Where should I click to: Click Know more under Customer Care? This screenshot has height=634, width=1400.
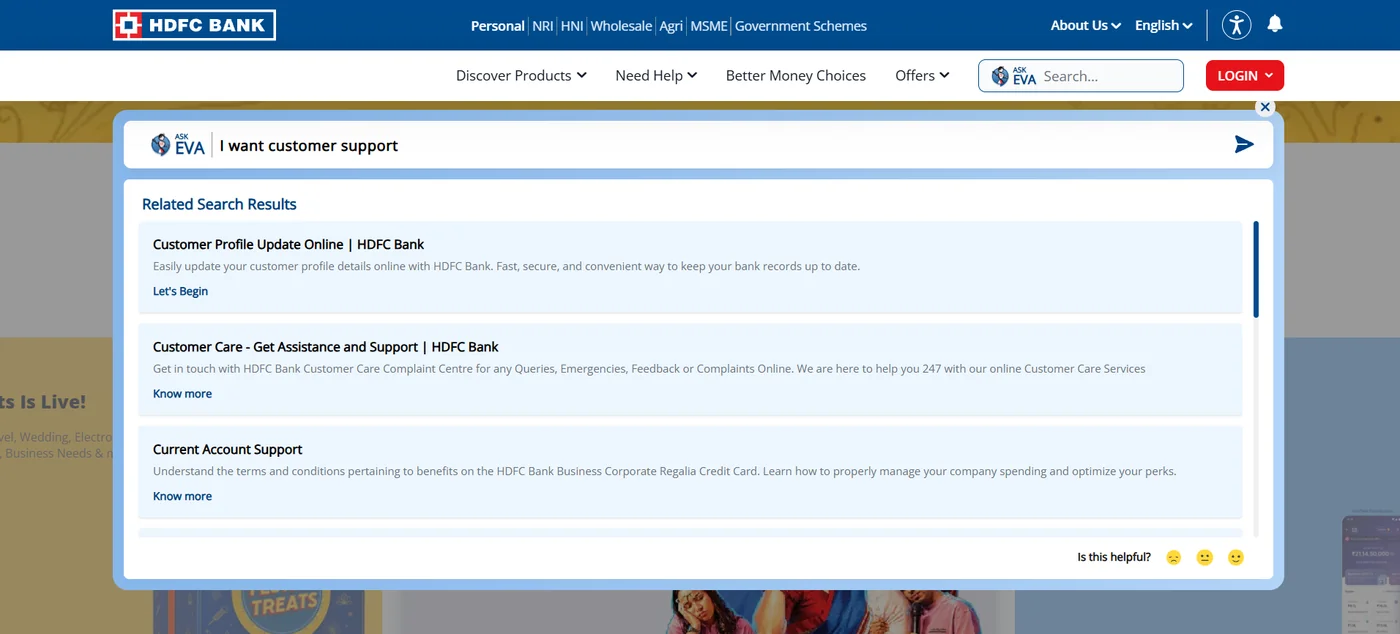click(x=182, y=394)
